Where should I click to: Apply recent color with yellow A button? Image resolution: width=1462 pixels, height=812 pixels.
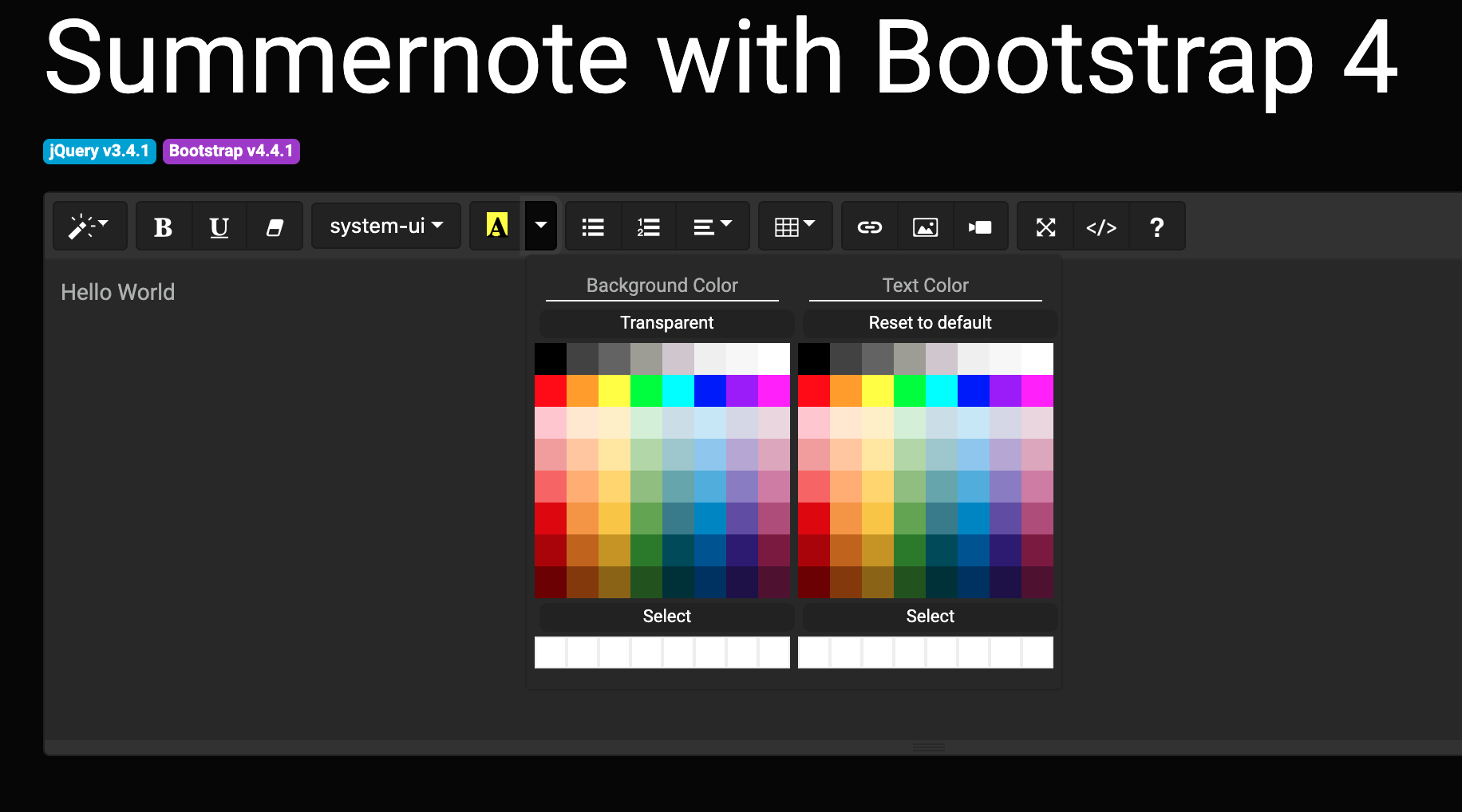pos(497,227)
